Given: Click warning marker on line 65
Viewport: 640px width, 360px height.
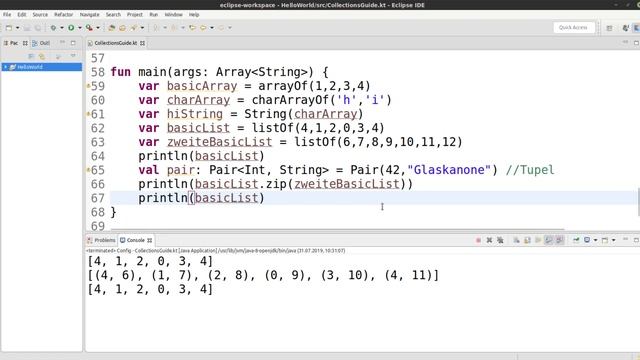Looking at the screenshot, I should point(88,170).
